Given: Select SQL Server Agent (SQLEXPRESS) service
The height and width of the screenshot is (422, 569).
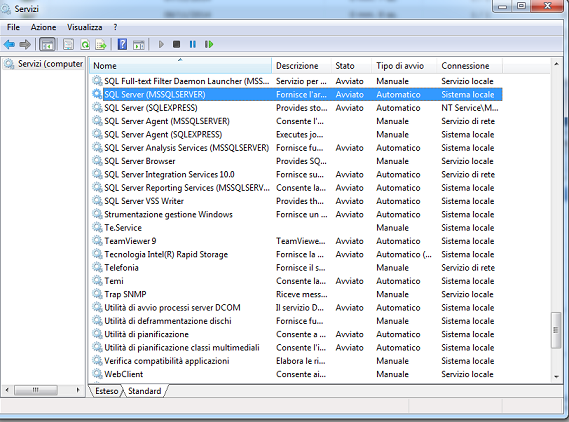Looking at the screenshot, I should coord(296,135).
